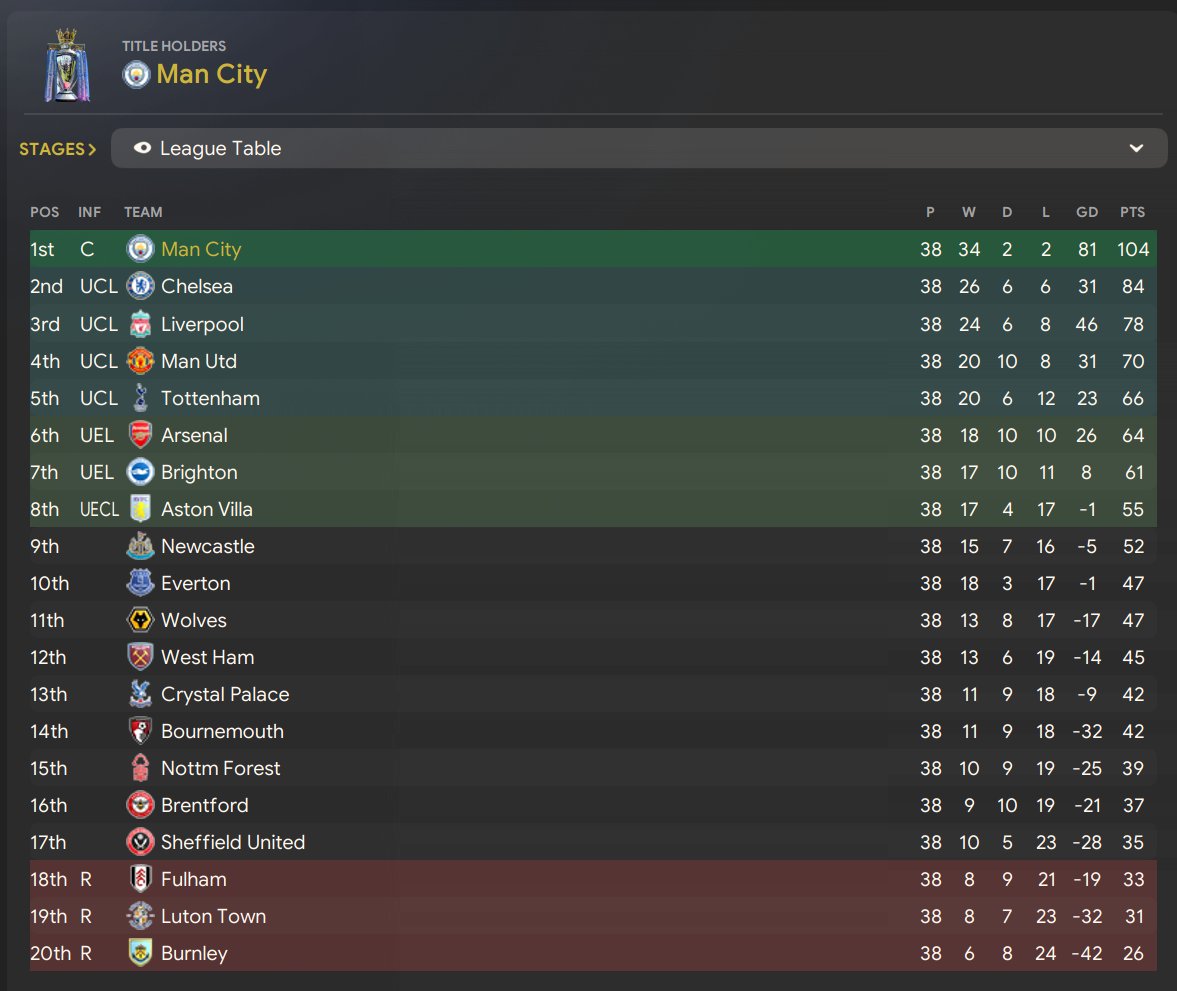Click the Premier League trophy icon
Screen dimensions: 1177x991
(x=67, y=66)
